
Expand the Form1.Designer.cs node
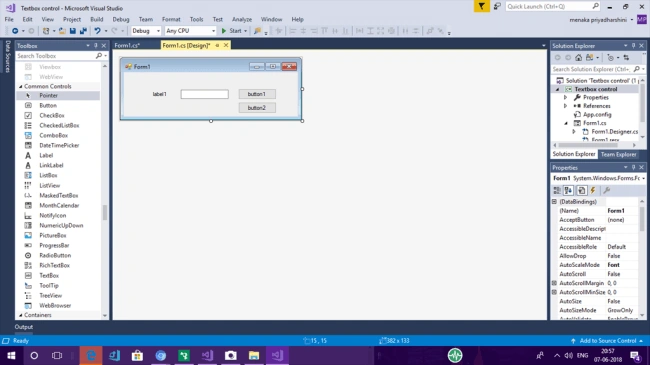[574, 131]
